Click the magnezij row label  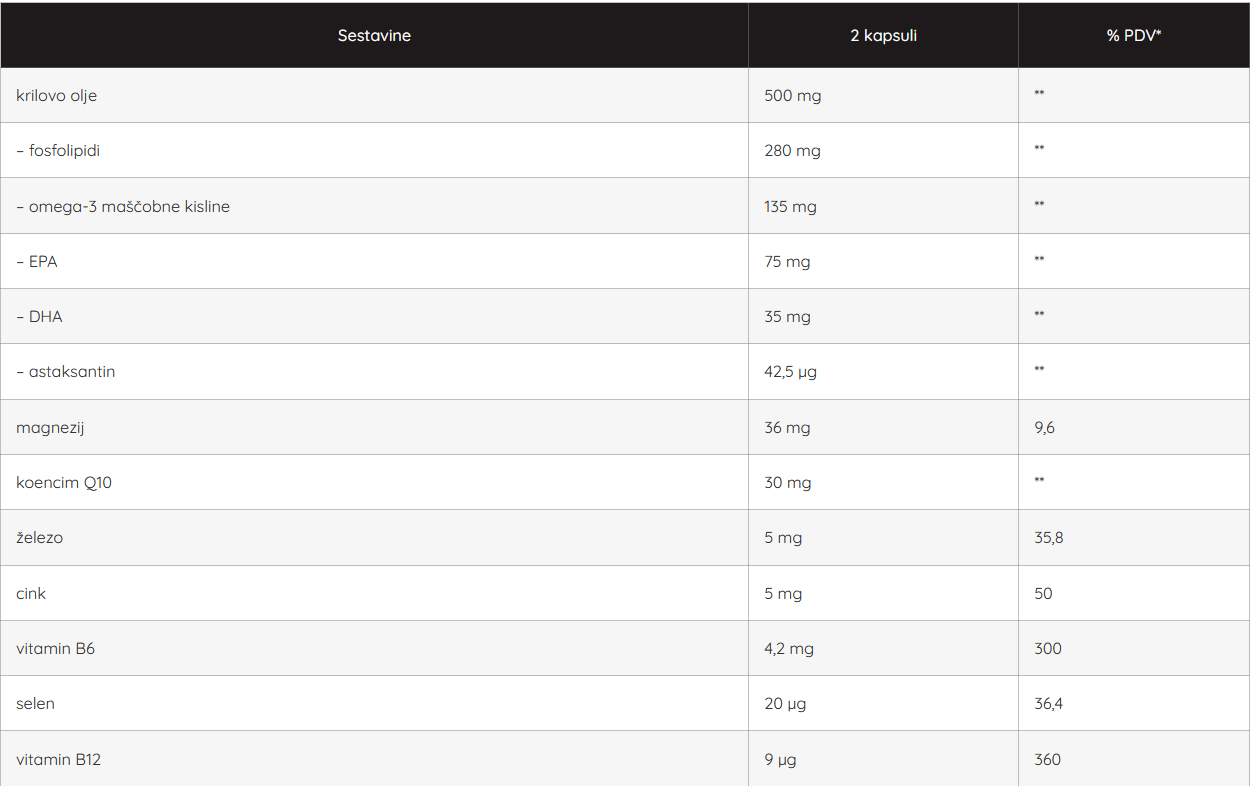(49, 428)
